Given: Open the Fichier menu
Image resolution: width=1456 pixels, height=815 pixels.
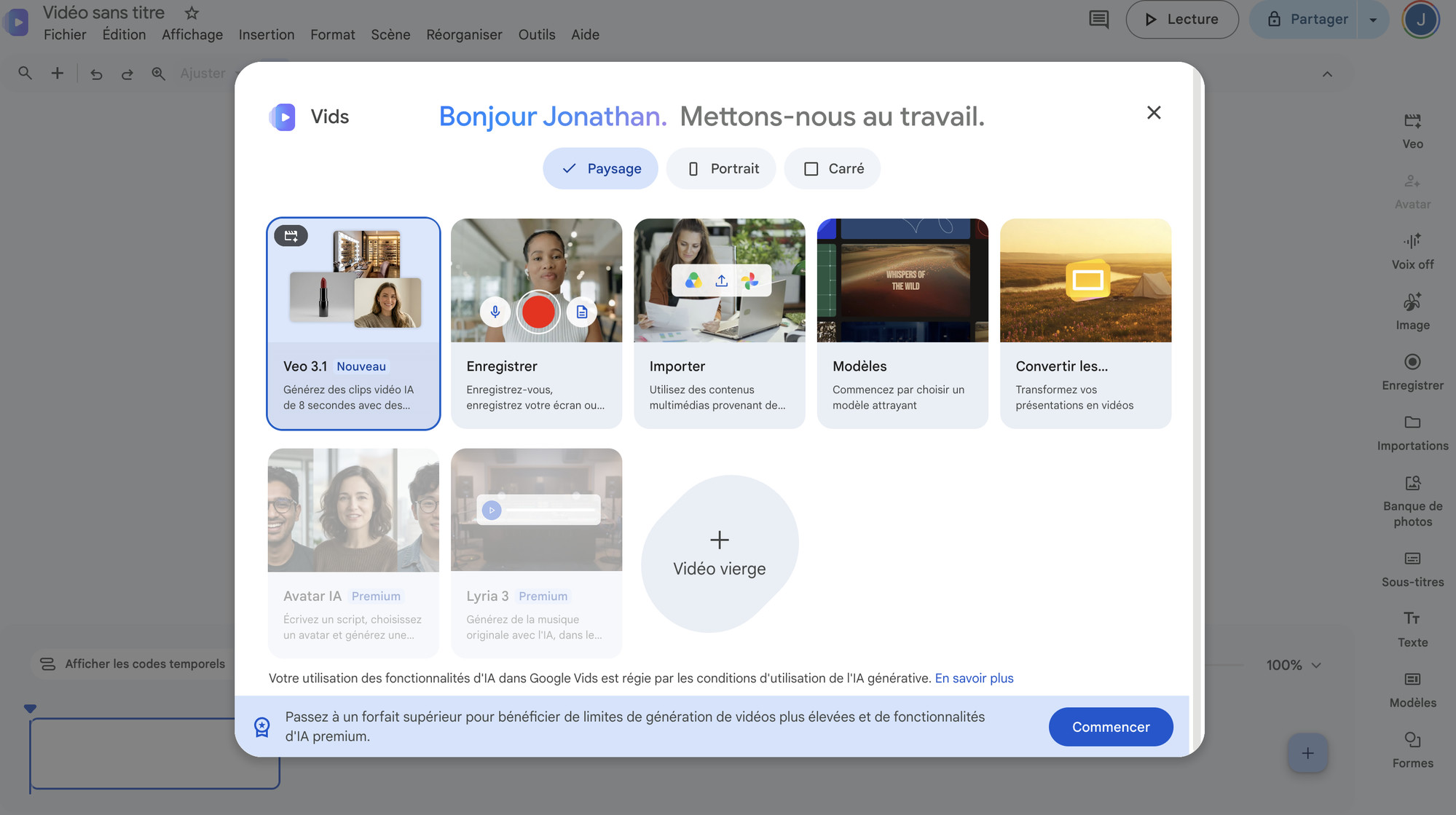Looking at the screenshot, I should click(x=65, y=34).
